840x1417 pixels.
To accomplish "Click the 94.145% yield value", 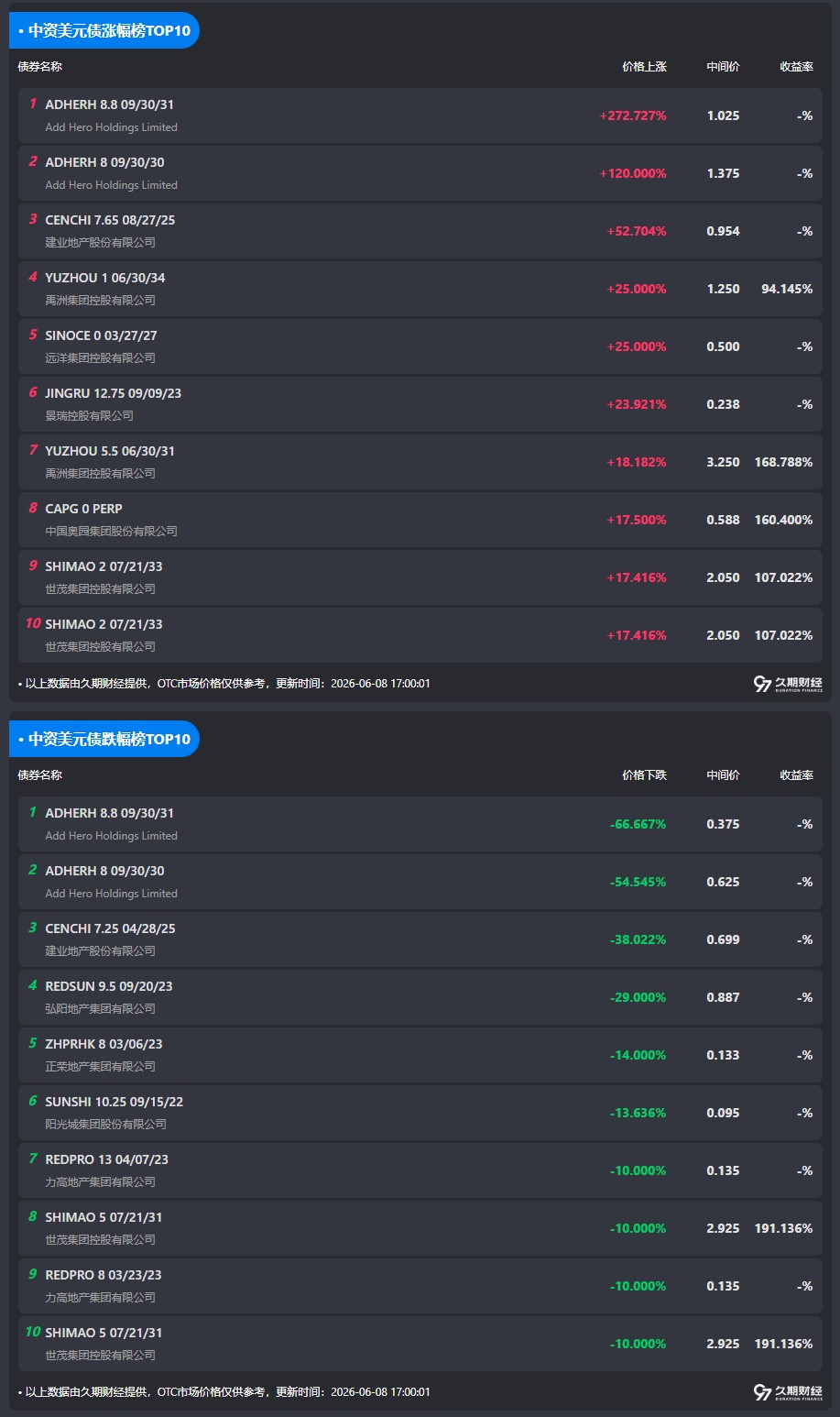I will (787, 289).
